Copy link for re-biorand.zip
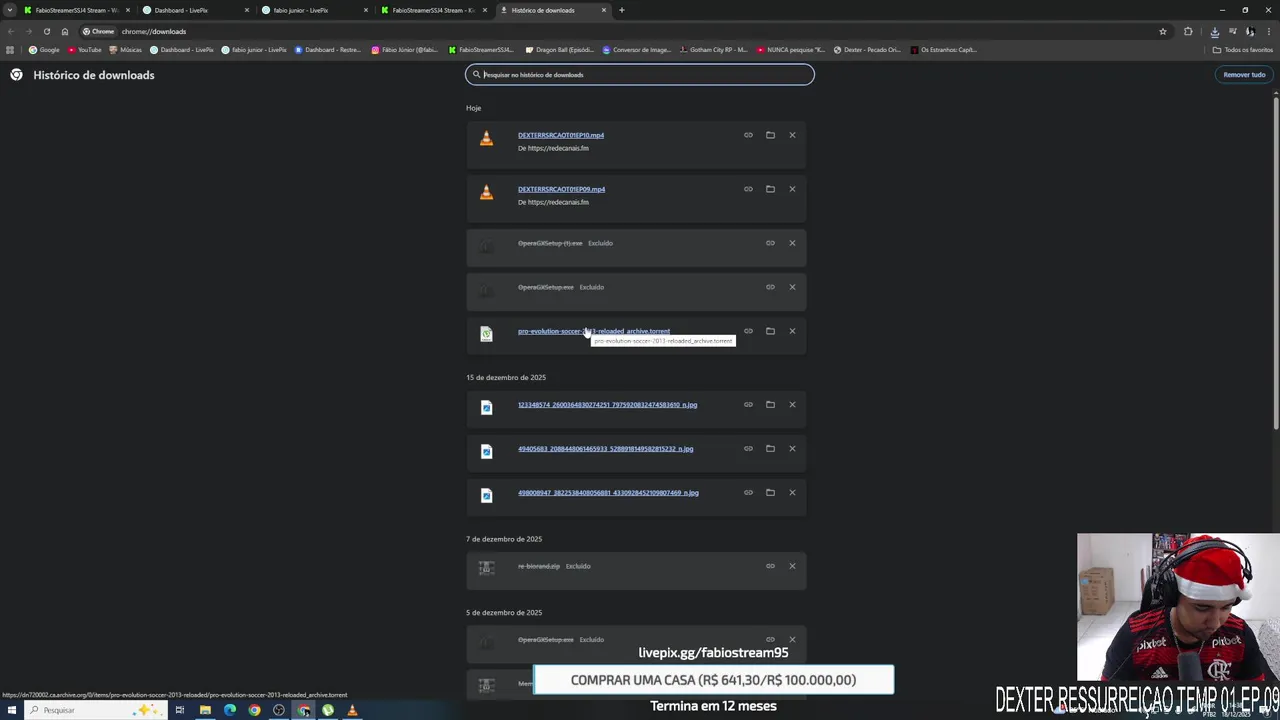 tap(770, 566)
